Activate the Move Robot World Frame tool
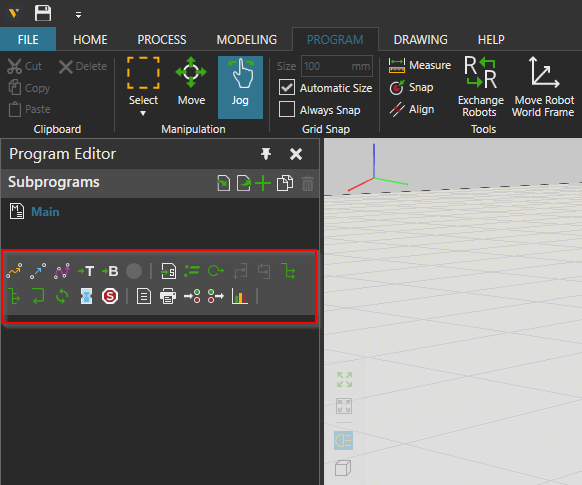Screen dimensions: 582x485 pos(543,87)
